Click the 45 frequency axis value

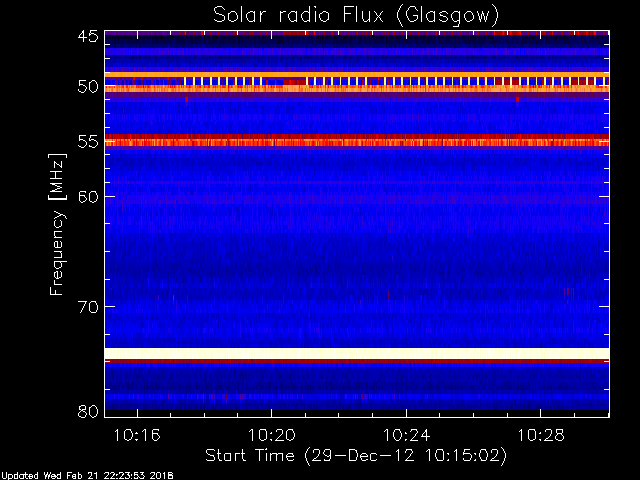[88, 37]
